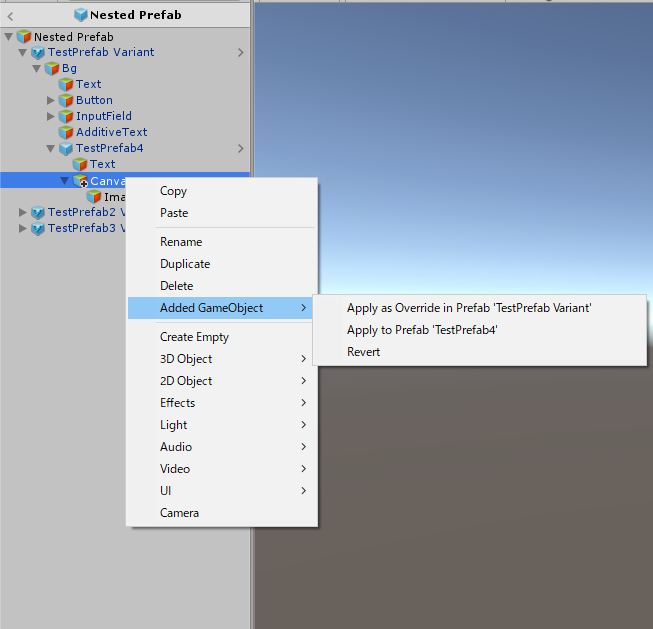Select the Nested Prefab root row
Image resolution: width=653 pixels, height=629 pixels.
[125, 37]
